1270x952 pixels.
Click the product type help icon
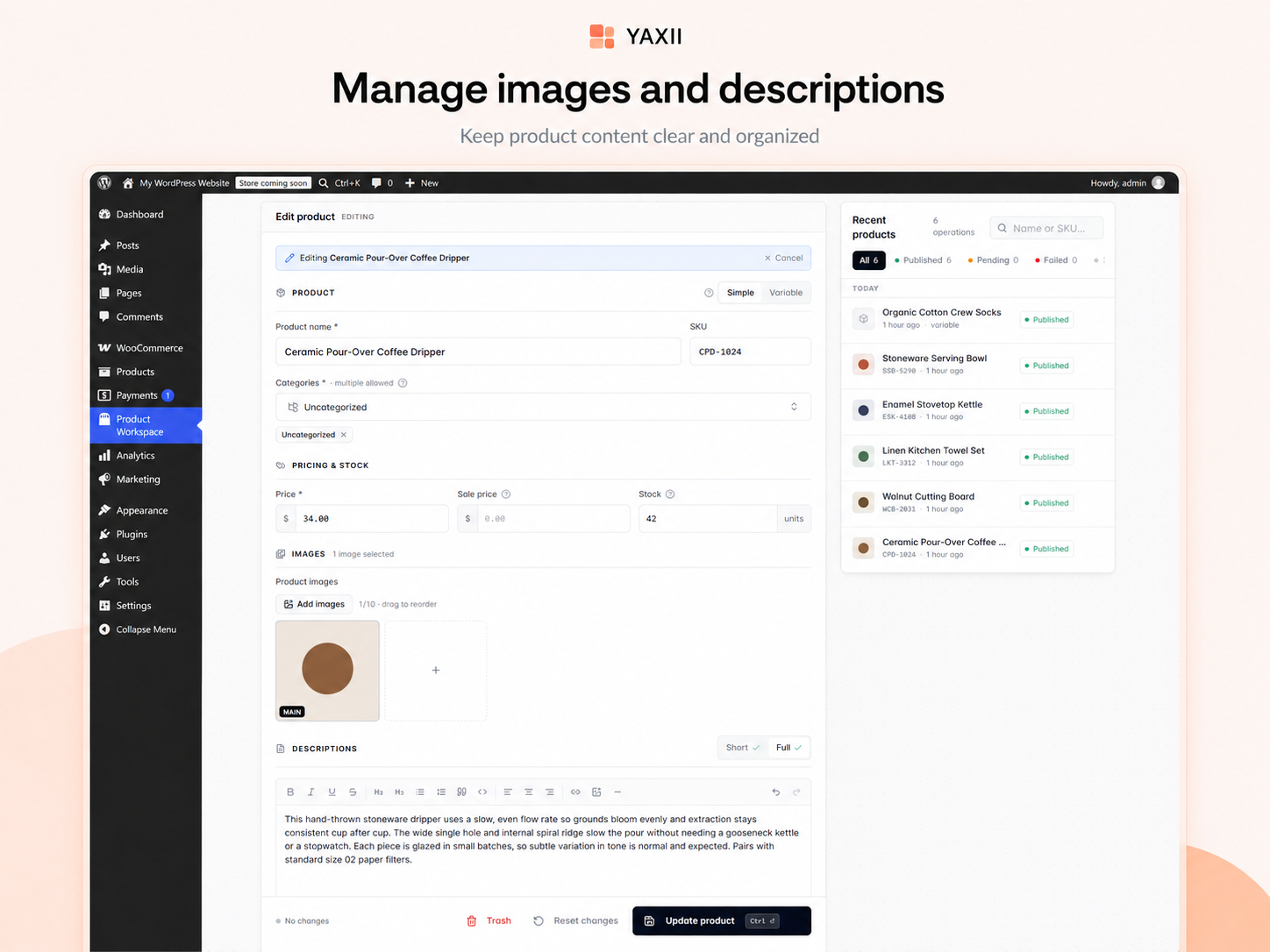click(709, 293)
